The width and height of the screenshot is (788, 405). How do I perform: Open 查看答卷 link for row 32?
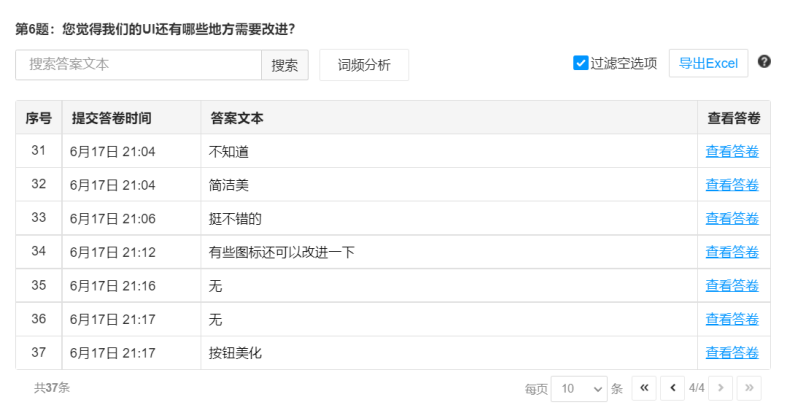pyautogui.click(x=732, y=185)
